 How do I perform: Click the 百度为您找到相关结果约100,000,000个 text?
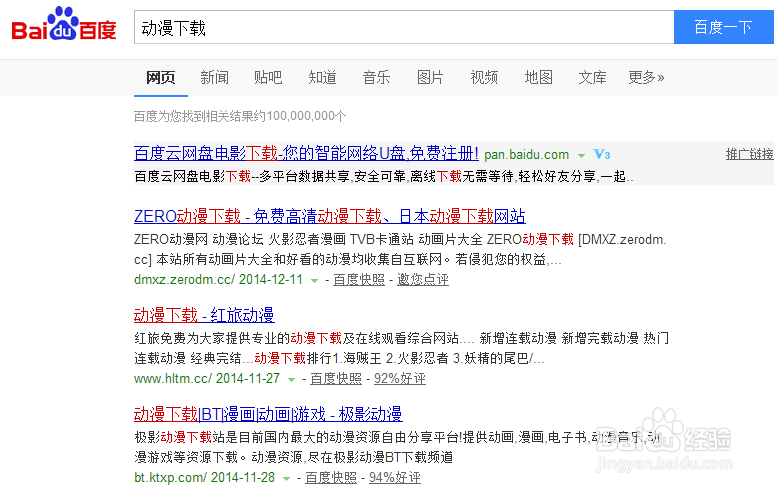pyautogui.click(x=240, y=116)
